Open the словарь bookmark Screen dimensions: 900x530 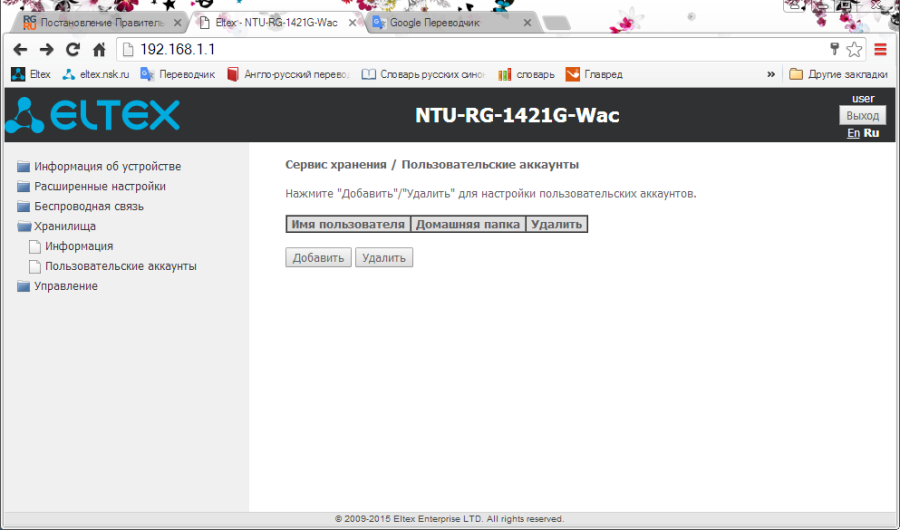click(526, 75)
